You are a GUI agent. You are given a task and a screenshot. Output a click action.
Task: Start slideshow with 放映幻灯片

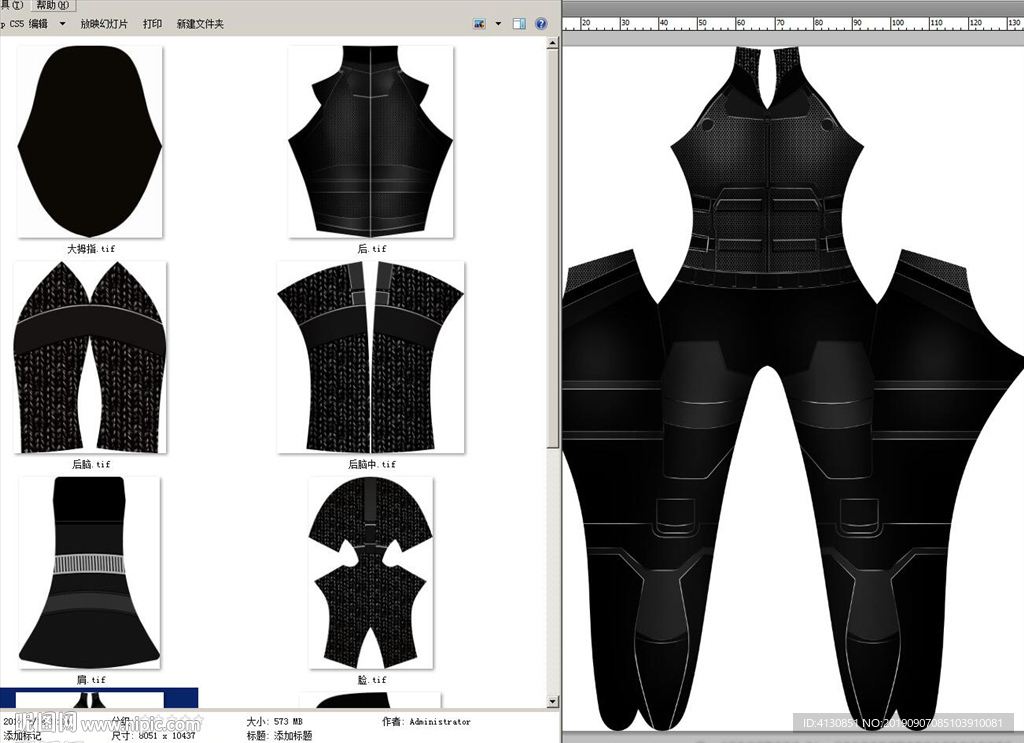point(104,23)
